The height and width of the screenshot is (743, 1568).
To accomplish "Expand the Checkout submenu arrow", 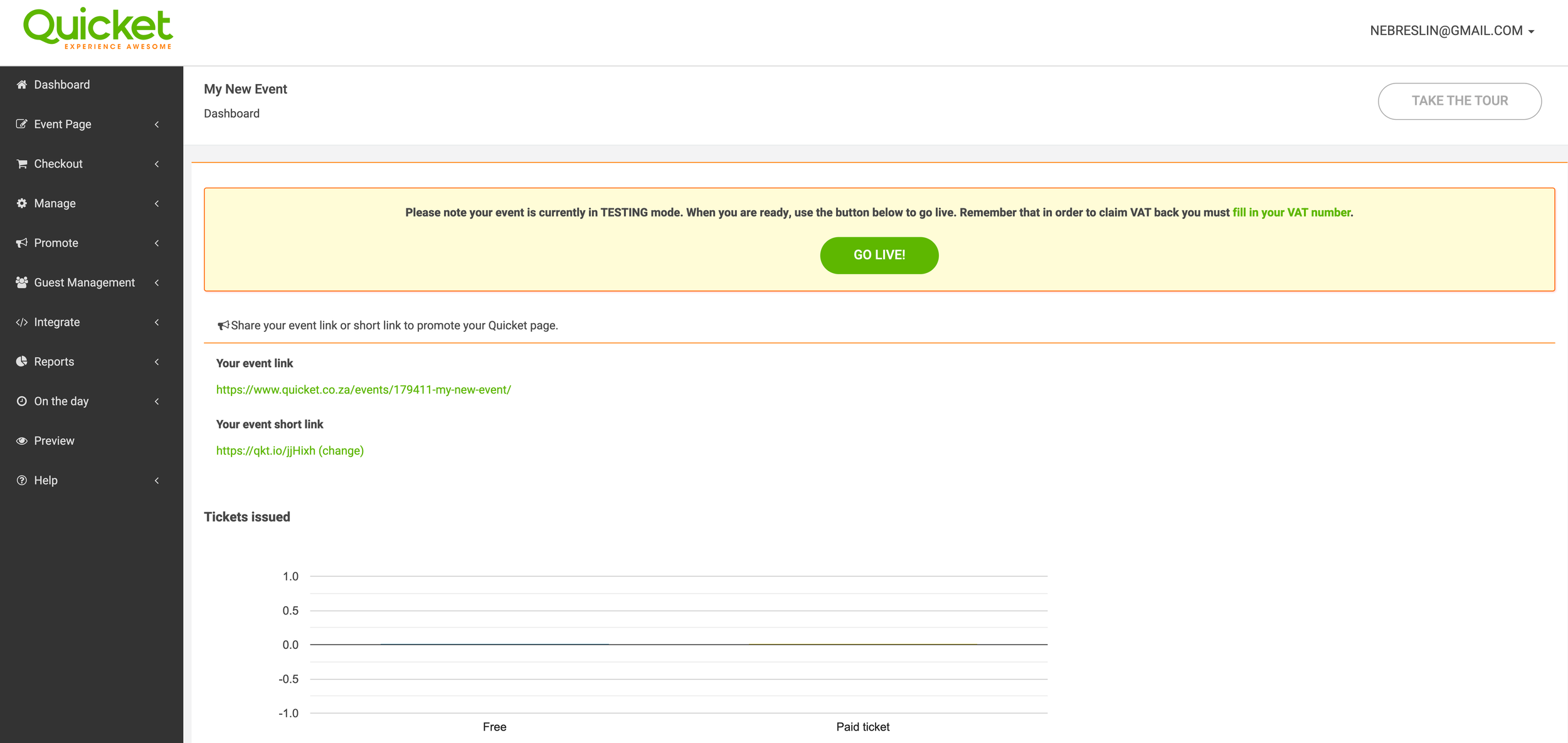I will 157,164.
